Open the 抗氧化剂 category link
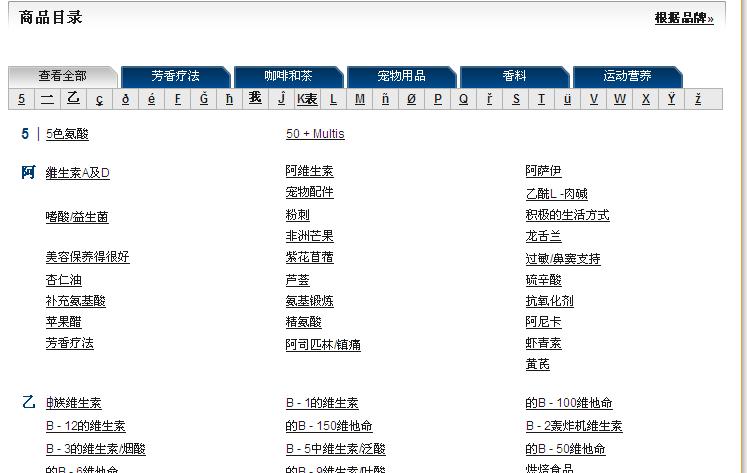The height and width of the screenshot is (473, 747). (x=549, y=301)
